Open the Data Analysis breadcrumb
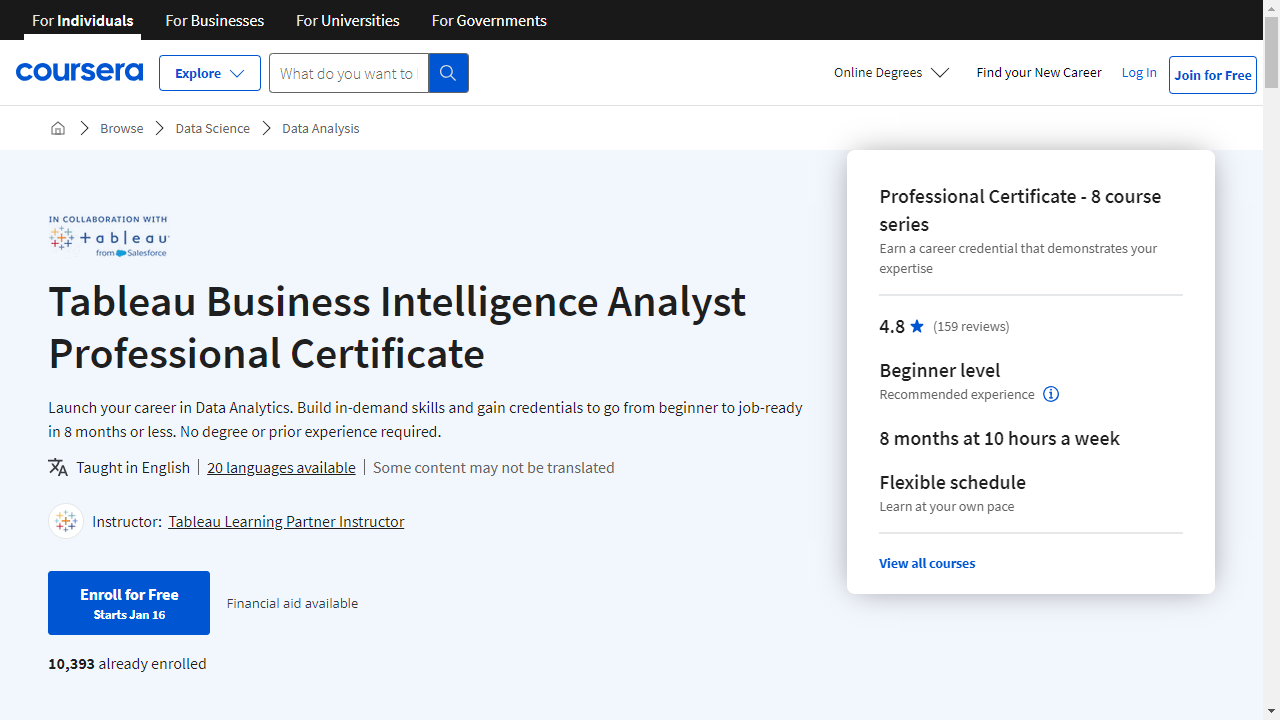 tap(321, 128)
